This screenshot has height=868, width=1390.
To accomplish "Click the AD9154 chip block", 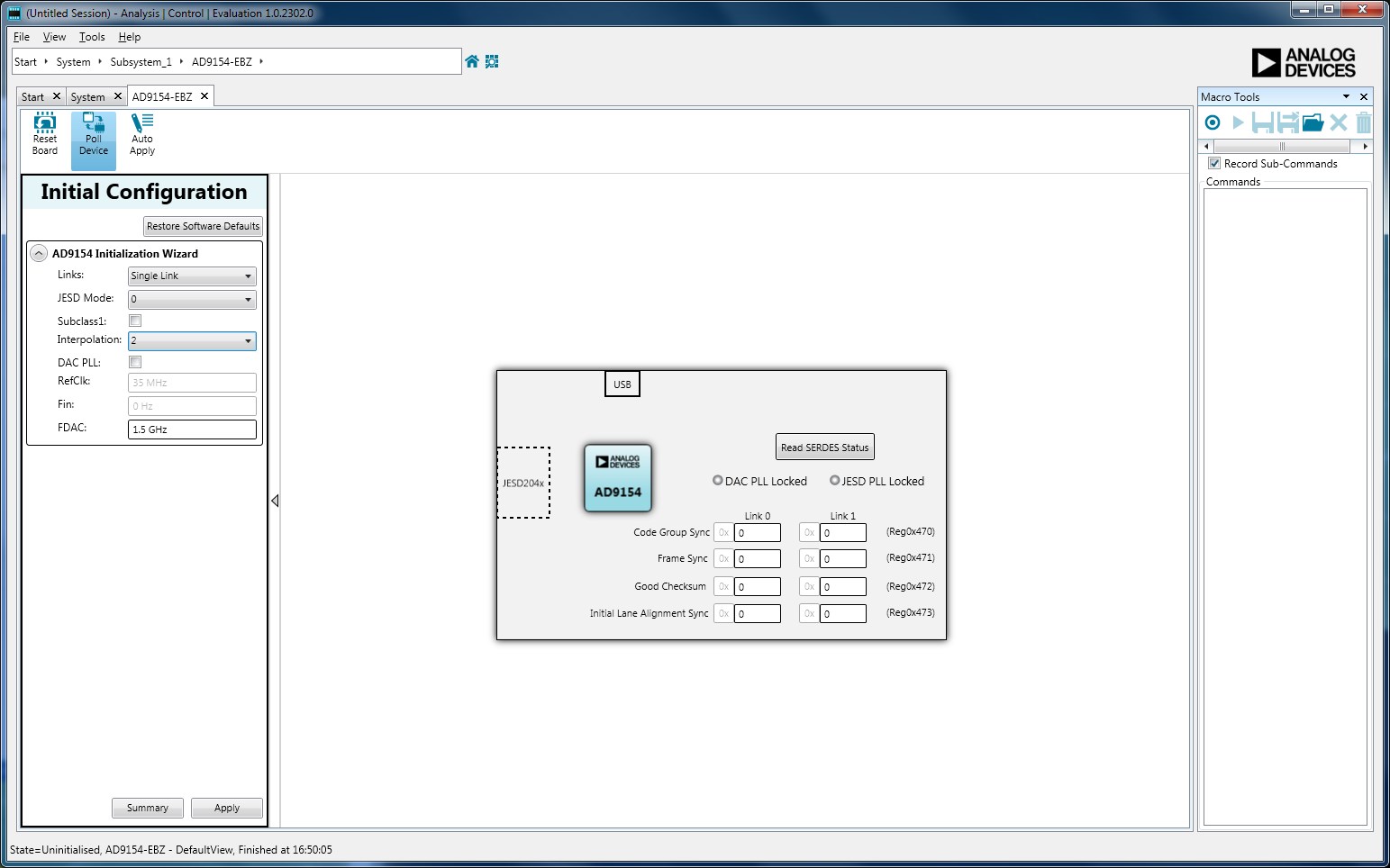I will pos(618,478).
